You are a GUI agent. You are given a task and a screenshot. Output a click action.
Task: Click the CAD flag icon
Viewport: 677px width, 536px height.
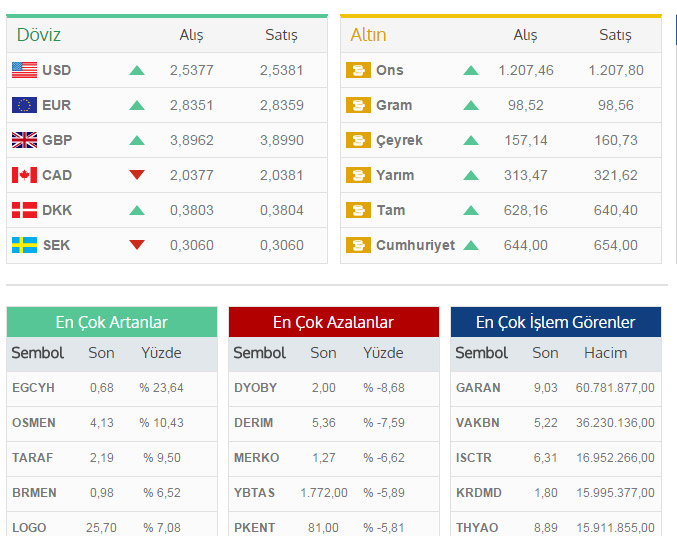coord(25,175)
